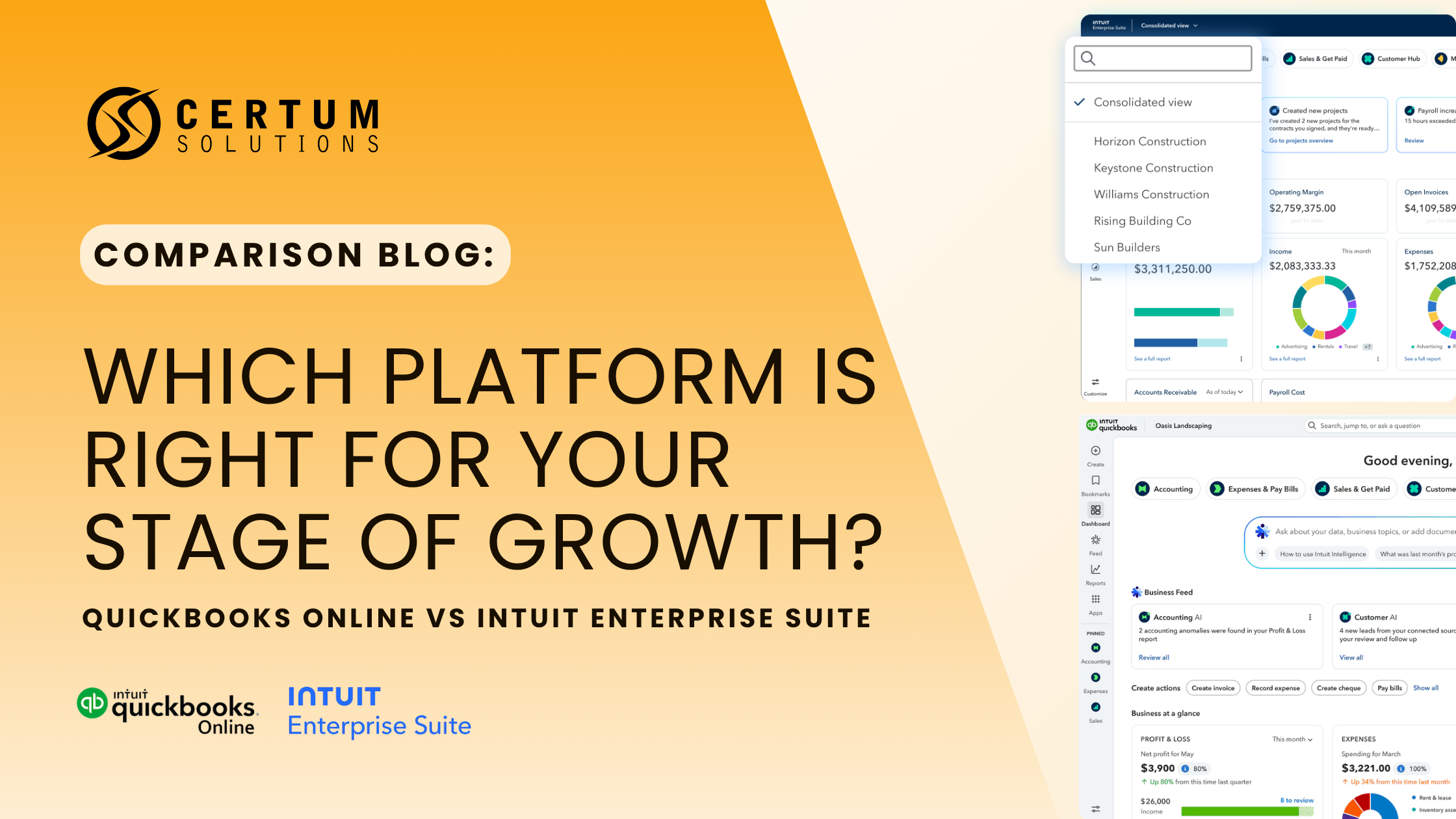
Task: Click the Pay bills button
Action: coord(1390,688)
